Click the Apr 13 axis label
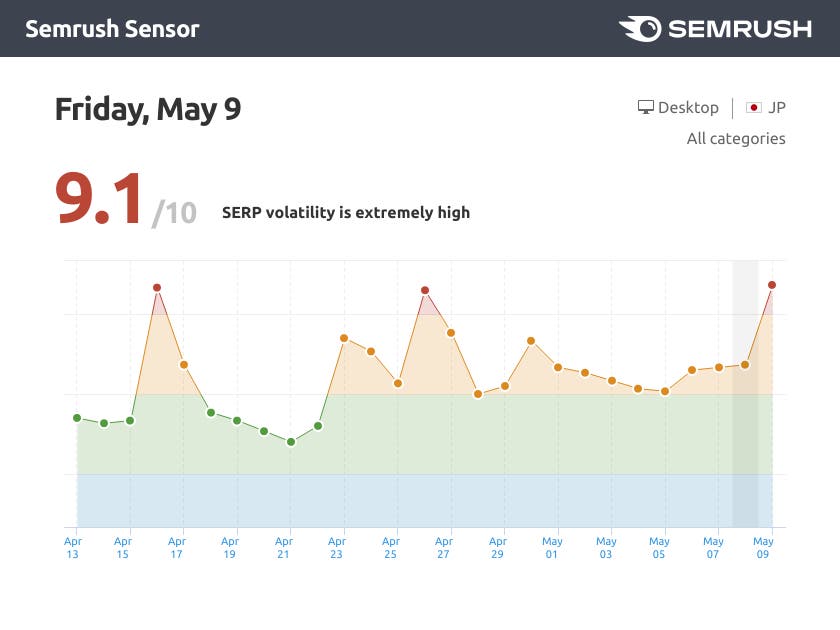 (73, 548)
